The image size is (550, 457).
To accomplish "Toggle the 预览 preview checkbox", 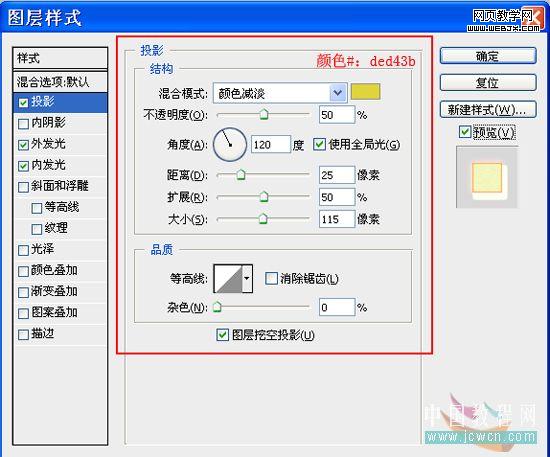I will coord(465,132).
